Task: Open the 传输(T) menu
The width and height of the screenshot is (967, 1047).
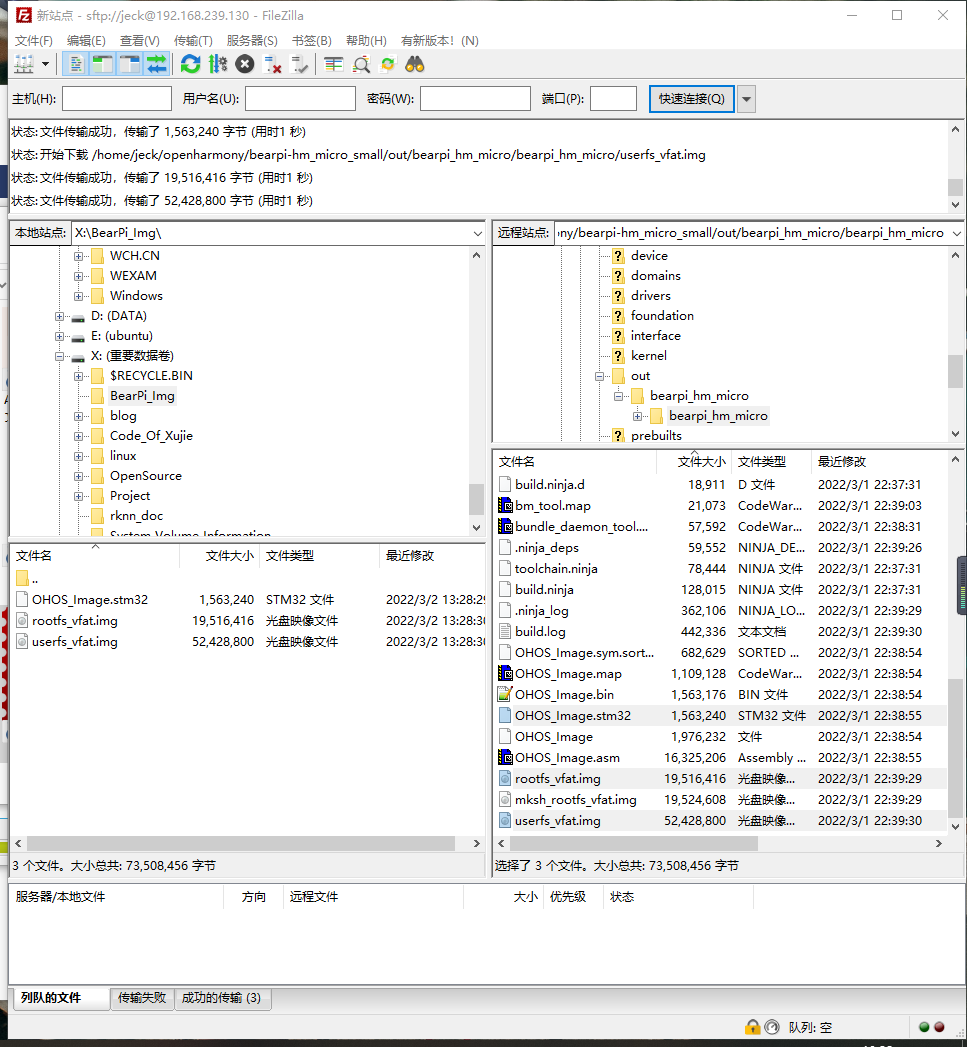Action: (x=193, y=41)
